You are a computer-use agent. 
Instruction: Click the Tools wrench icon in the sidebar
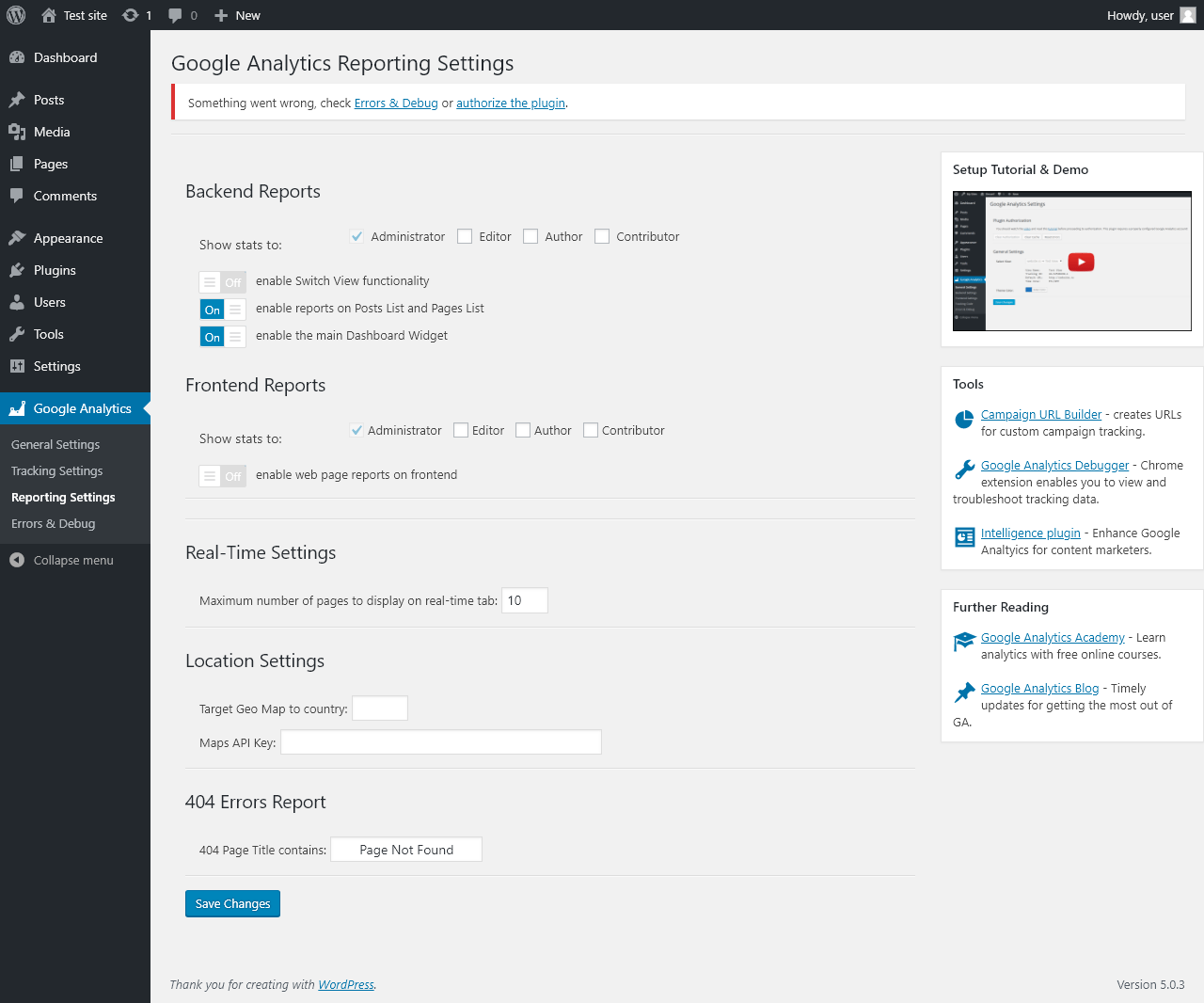(17, 334)
